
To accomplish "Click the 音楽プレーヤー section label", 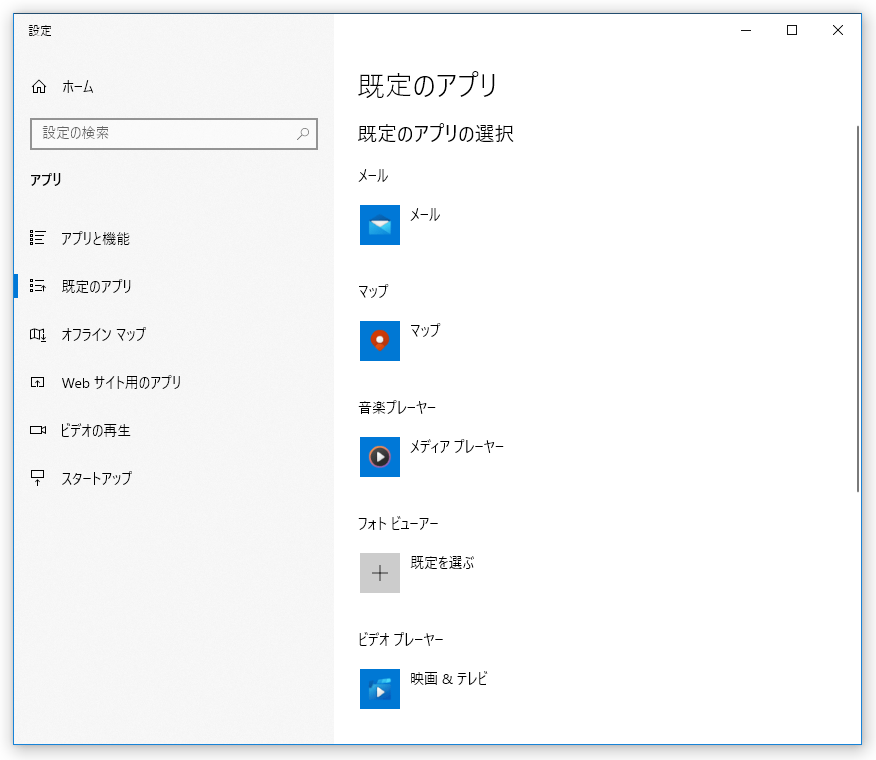I will tap(397, 407).
